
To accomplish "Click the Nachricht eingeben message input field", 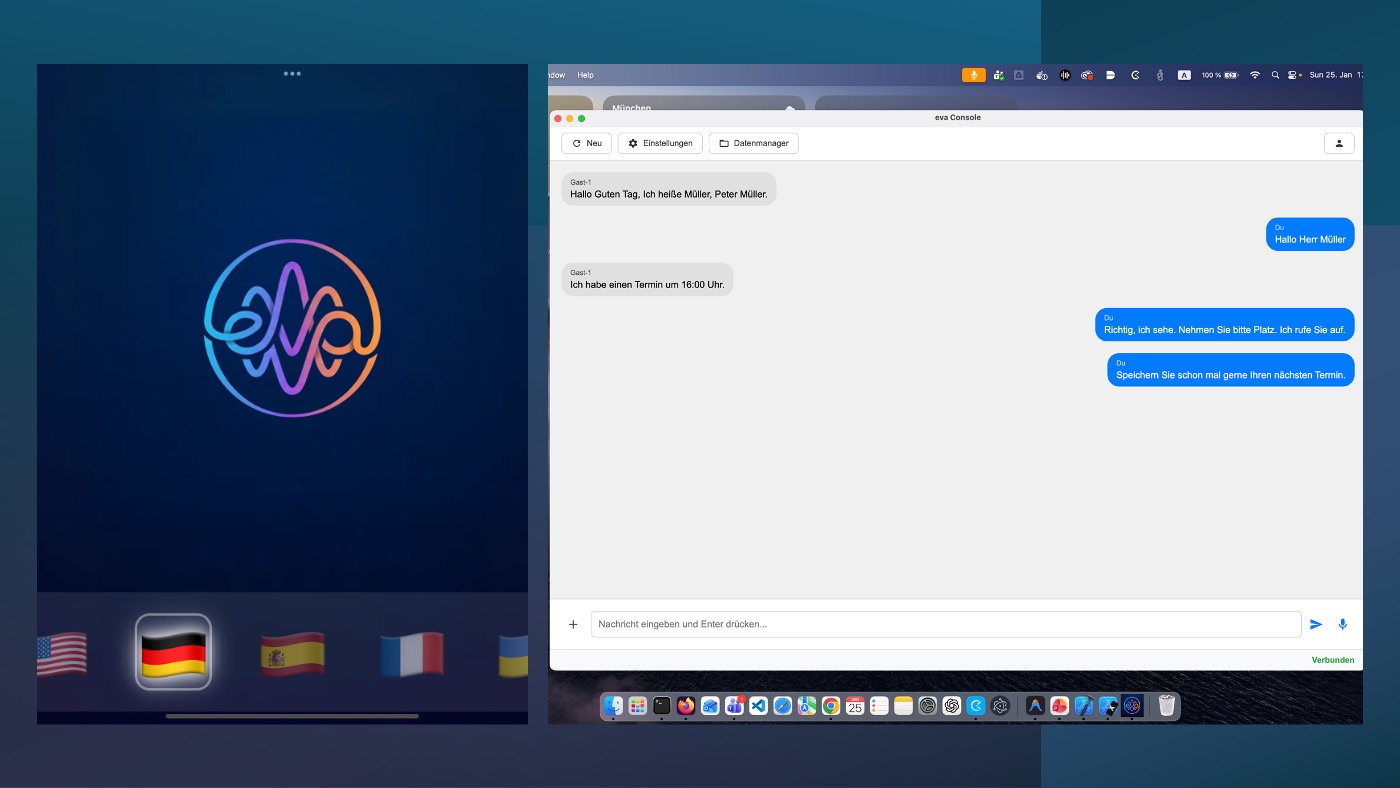I will coord(945,623).
